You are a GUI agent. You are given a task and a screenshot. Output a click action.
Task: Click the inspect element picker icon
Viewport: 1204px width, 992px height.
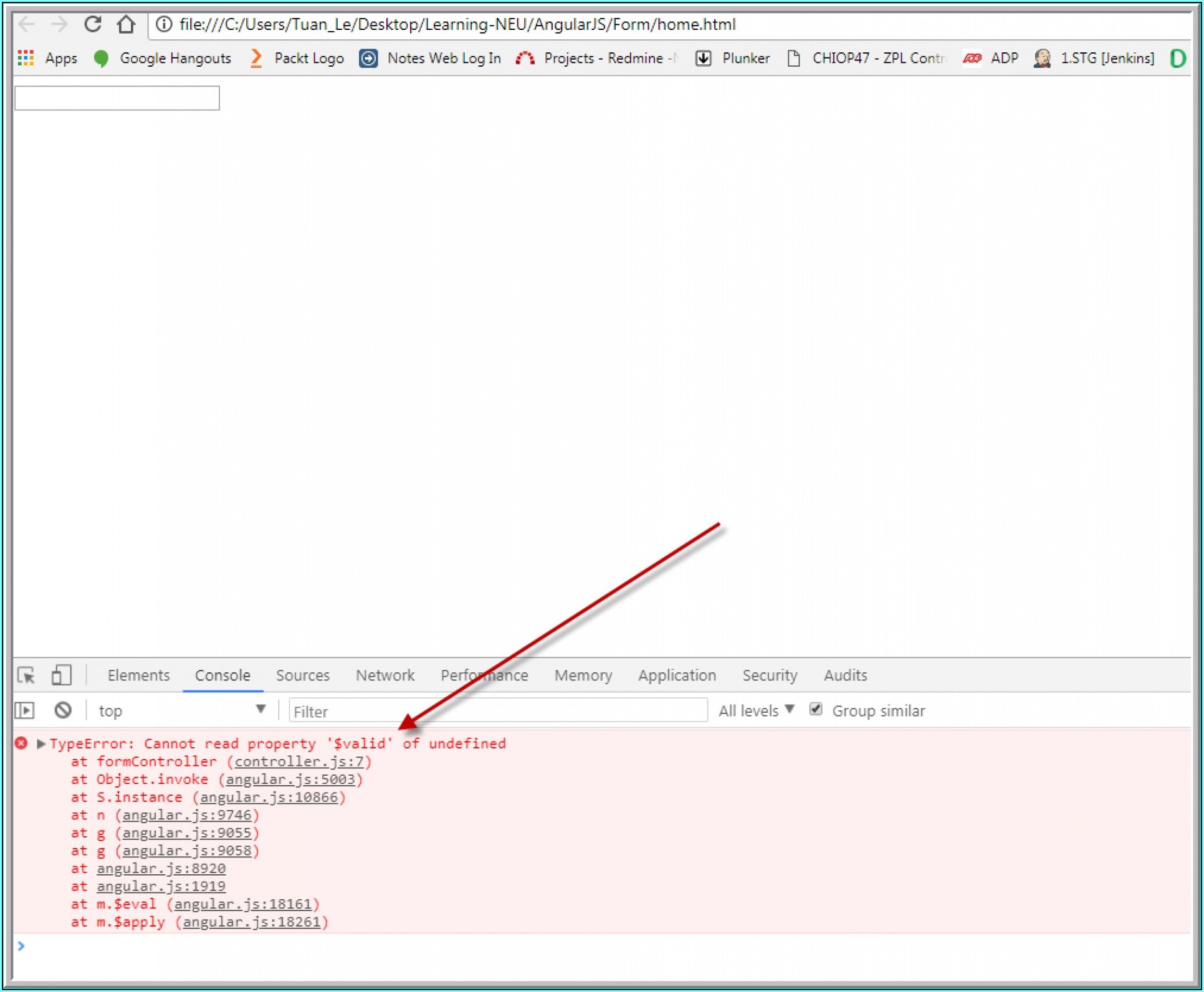coord(27,675)
